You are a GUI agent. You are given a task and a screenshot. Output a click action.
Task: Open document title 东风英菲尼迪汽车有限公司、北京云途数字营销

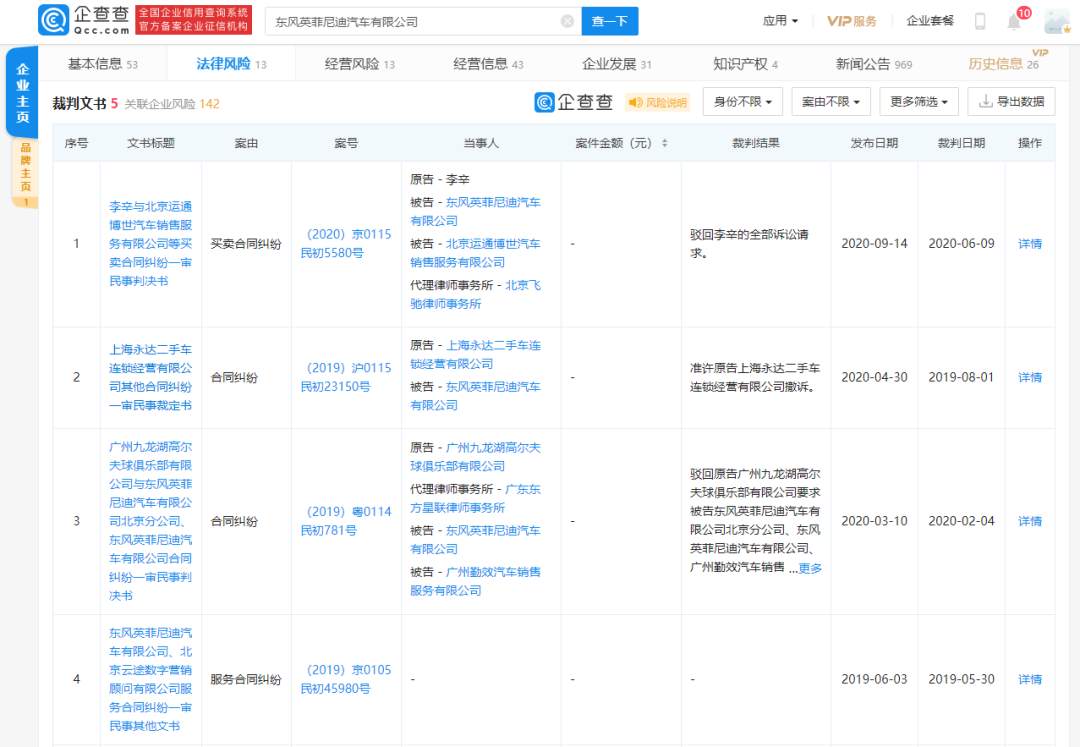tap(150, 680)
